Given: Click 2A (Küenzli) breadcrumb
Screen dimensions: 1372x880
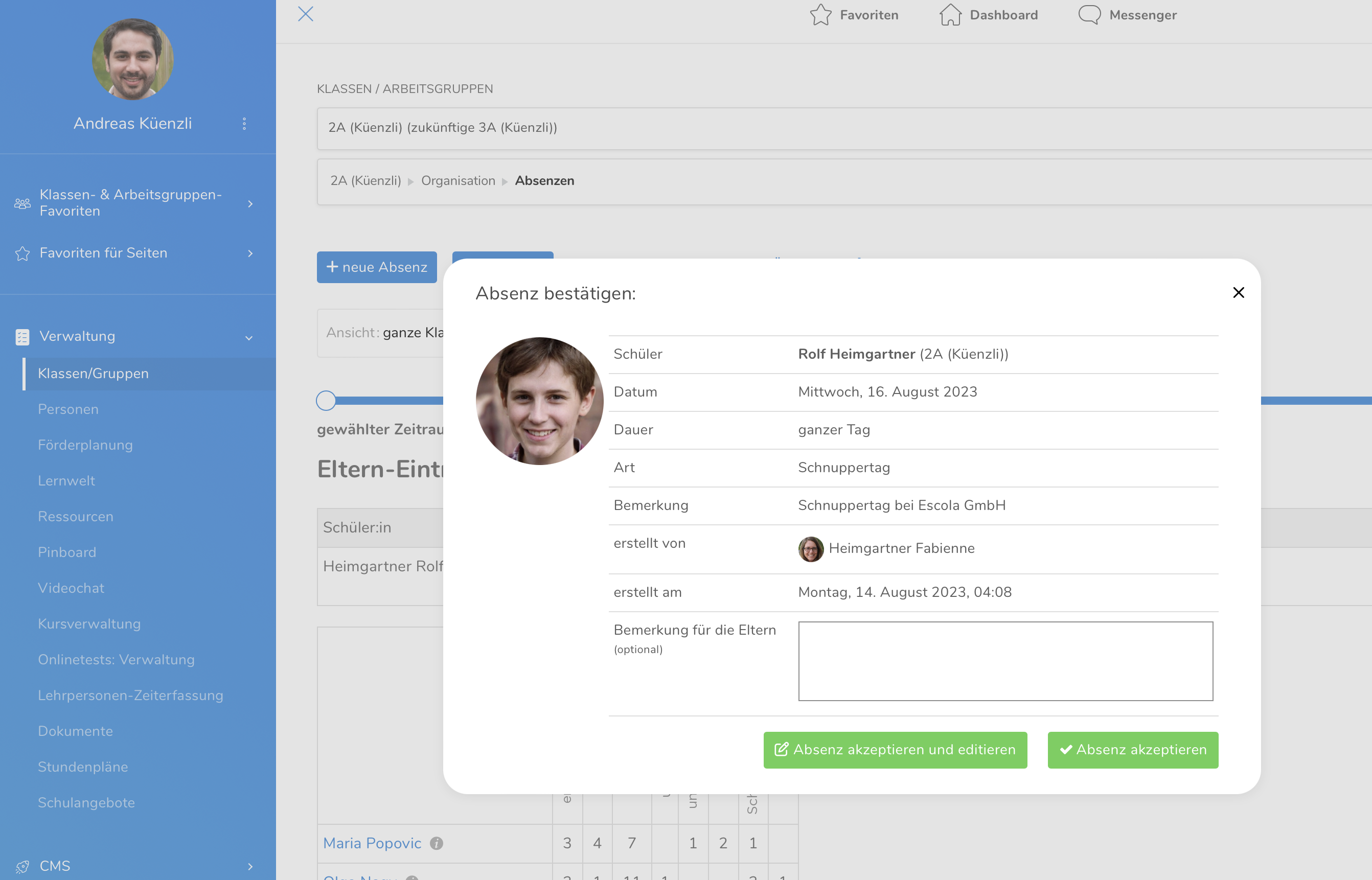Looking at the screenshot, I should [365, 181].
